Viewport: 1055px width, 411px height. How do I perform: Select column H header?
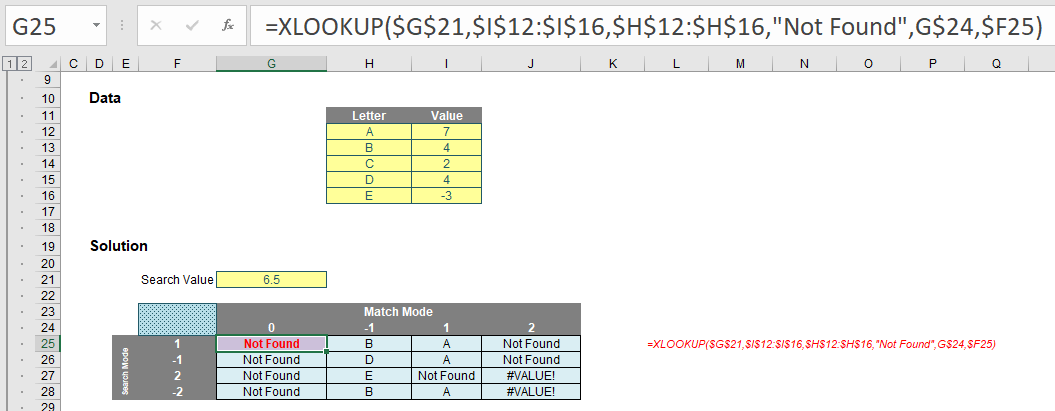click(369, 63)
